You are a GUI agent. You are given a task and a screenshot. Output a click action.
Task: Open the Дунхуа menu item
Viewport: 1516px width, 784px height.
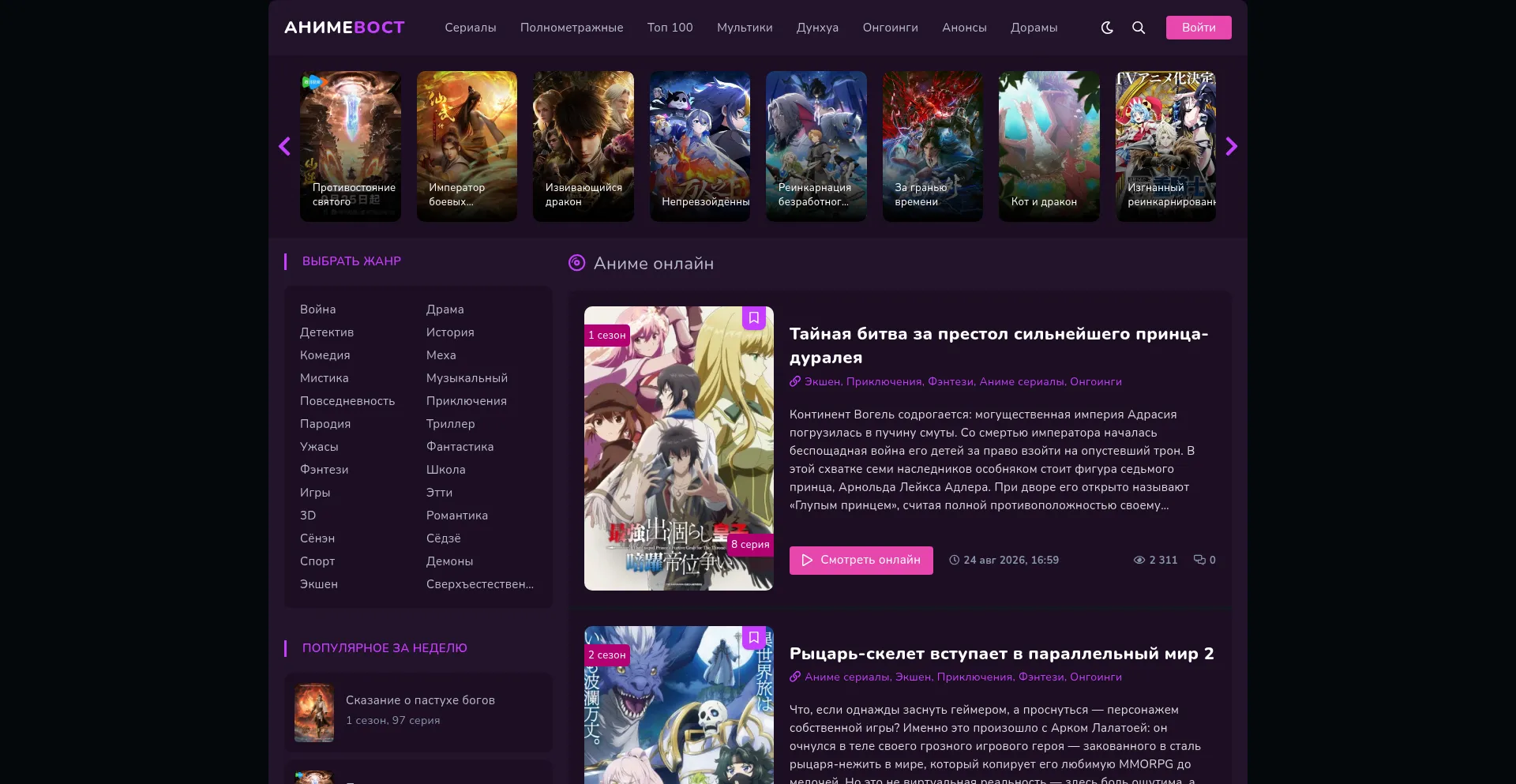817,28
